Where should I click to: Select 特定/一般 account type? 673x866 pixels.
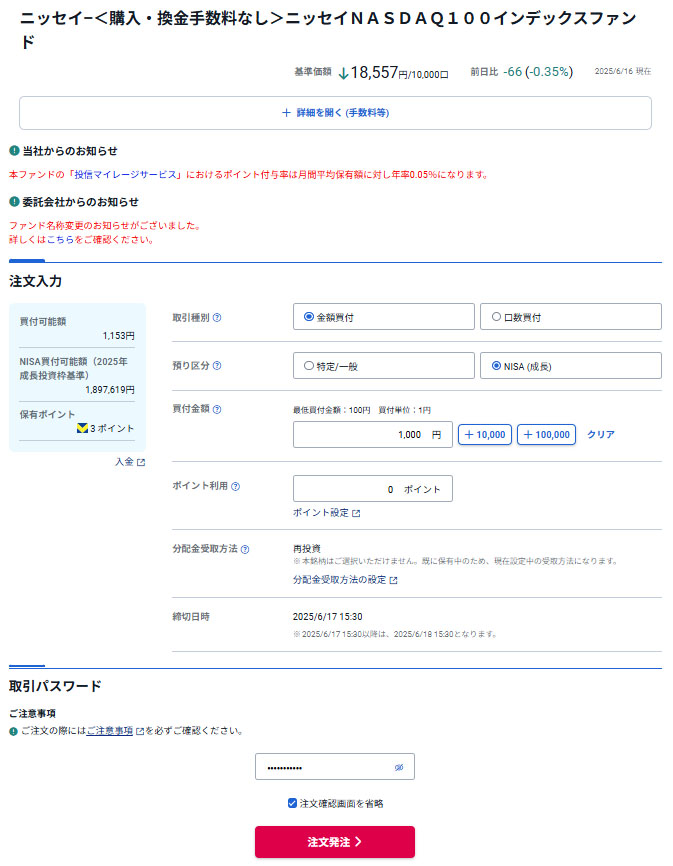309,366
